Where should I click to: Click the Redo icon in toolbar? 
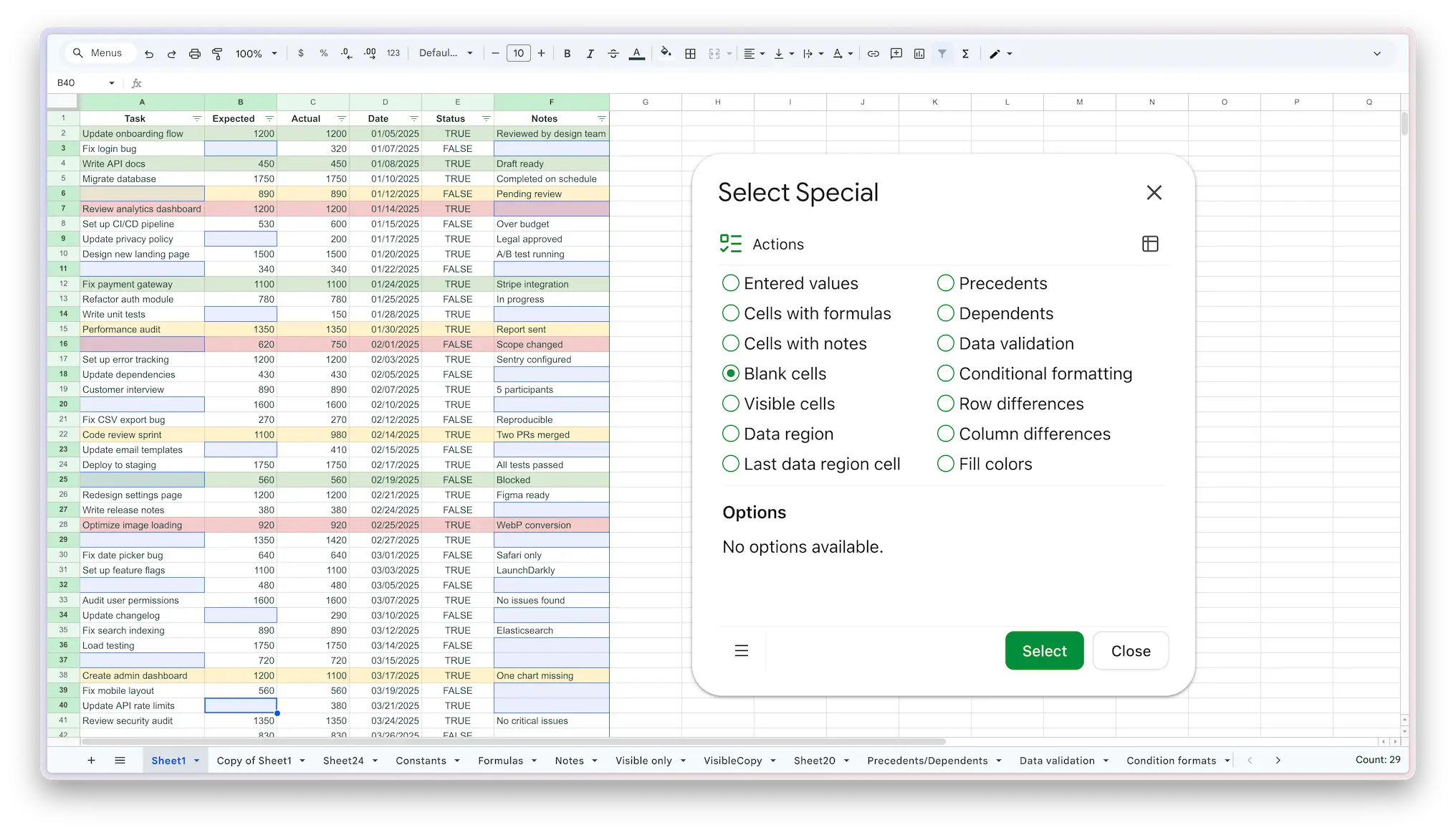coord(172,54)
